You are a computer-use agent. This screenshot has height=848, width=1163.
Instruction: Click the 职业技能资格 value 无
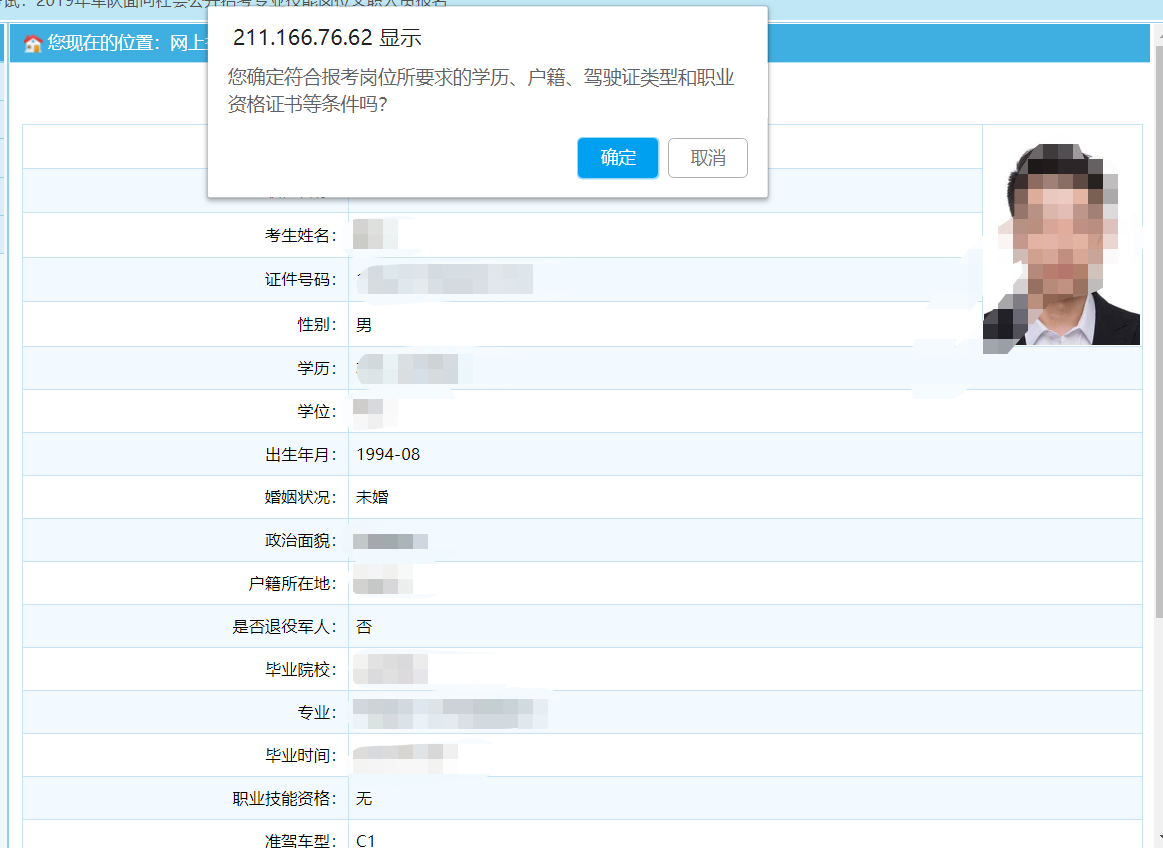tap(363, 798)
